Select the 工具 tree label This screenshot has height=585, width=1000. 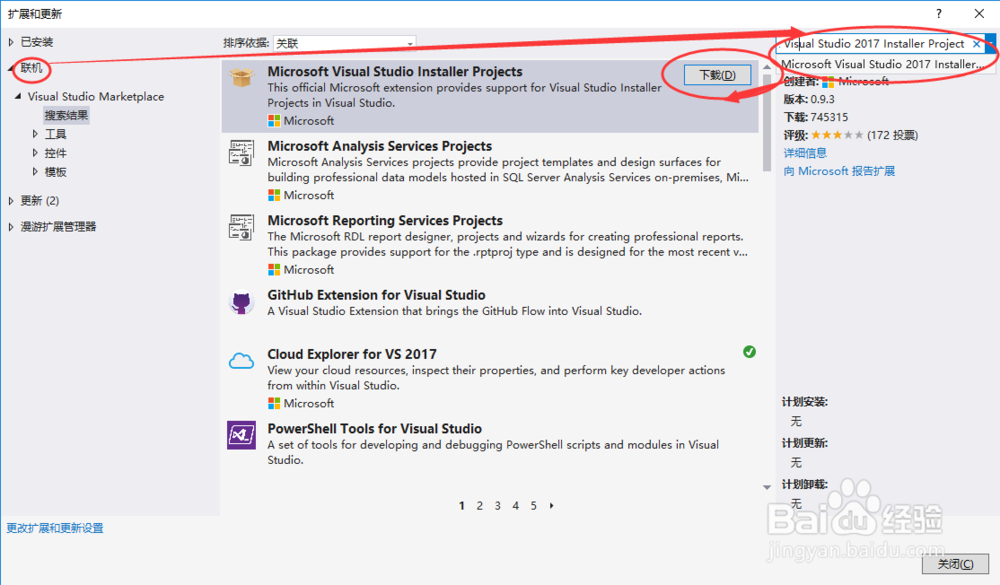click(55, 134)
